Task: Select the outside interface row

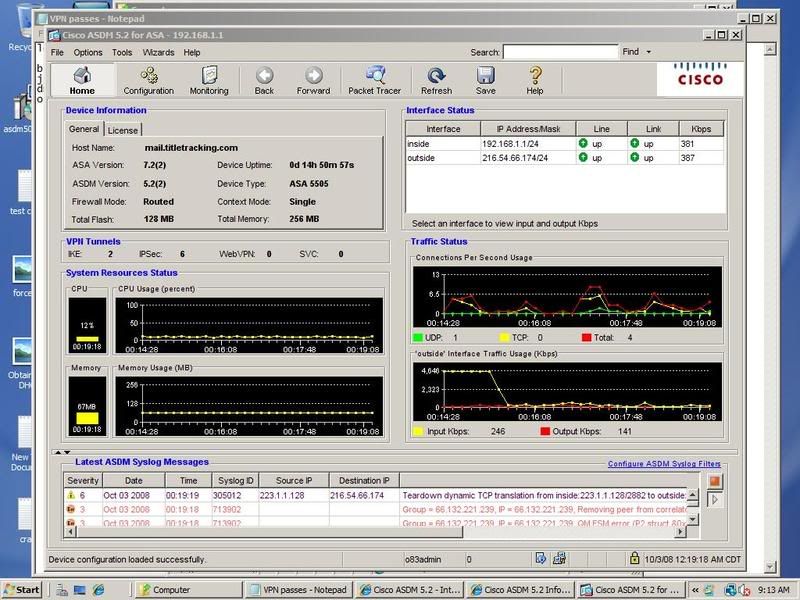Action: (x=565, y=158)
